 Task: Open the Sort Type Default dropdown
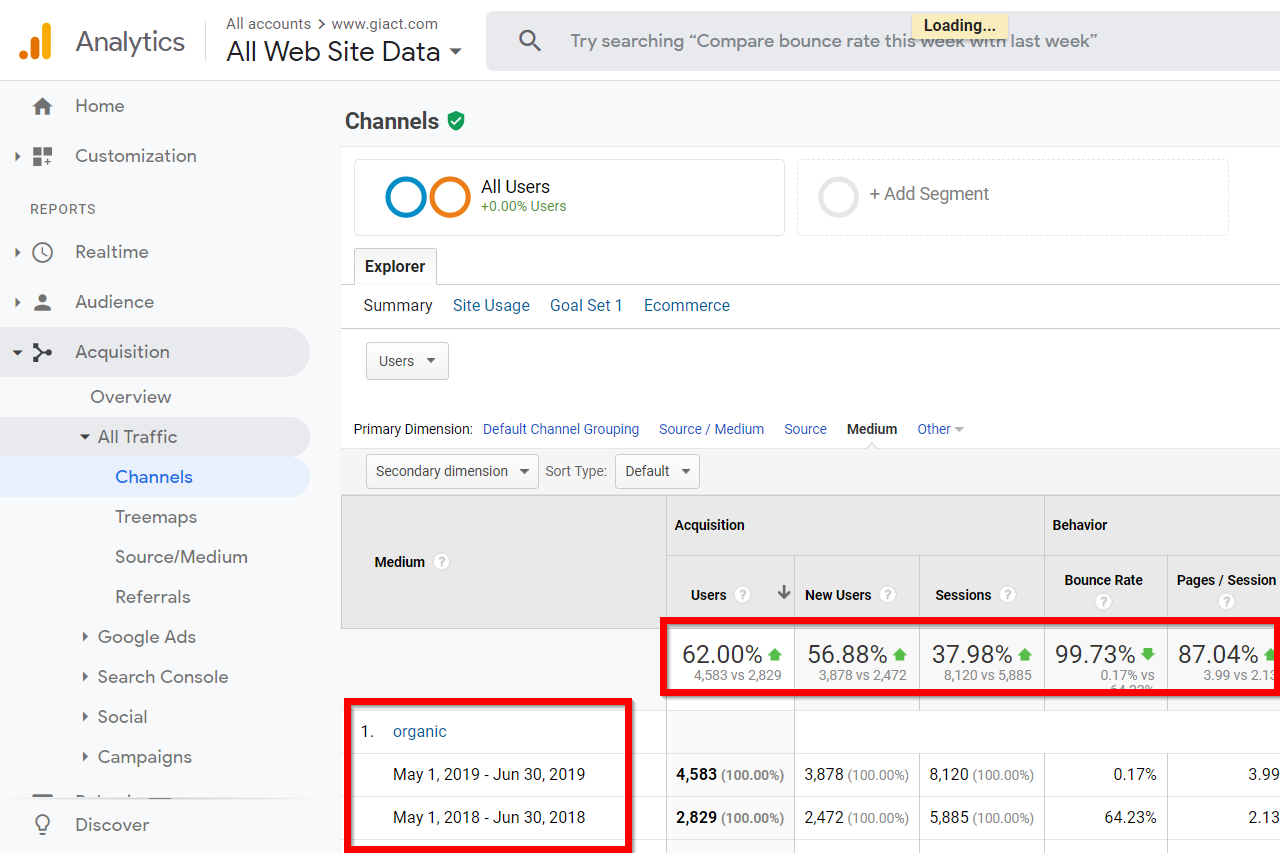coord(657,471)
